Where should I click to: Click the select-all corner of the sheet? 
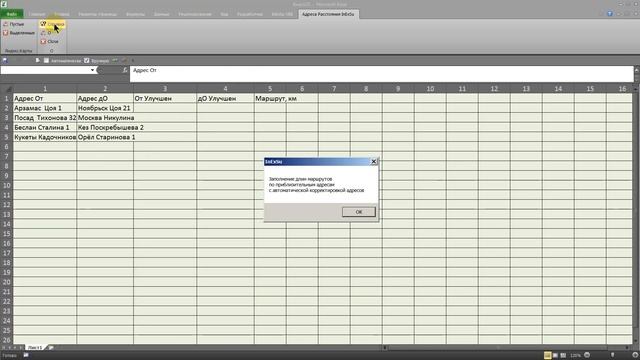pyautogui.click(x=7, y=89)
